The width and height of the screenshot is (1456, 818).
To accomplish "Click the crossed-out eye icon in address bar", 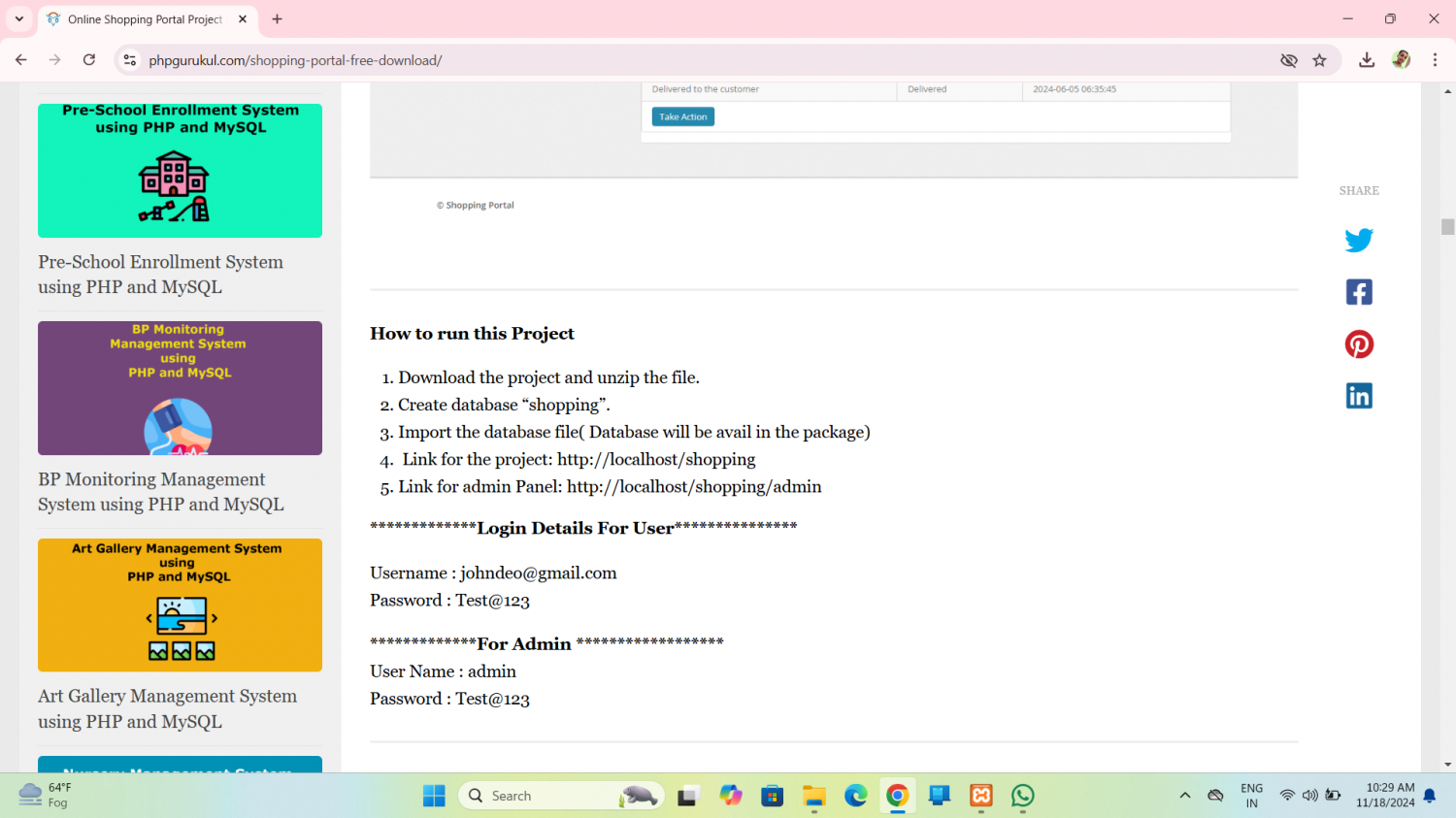I will click(1289, 60).
